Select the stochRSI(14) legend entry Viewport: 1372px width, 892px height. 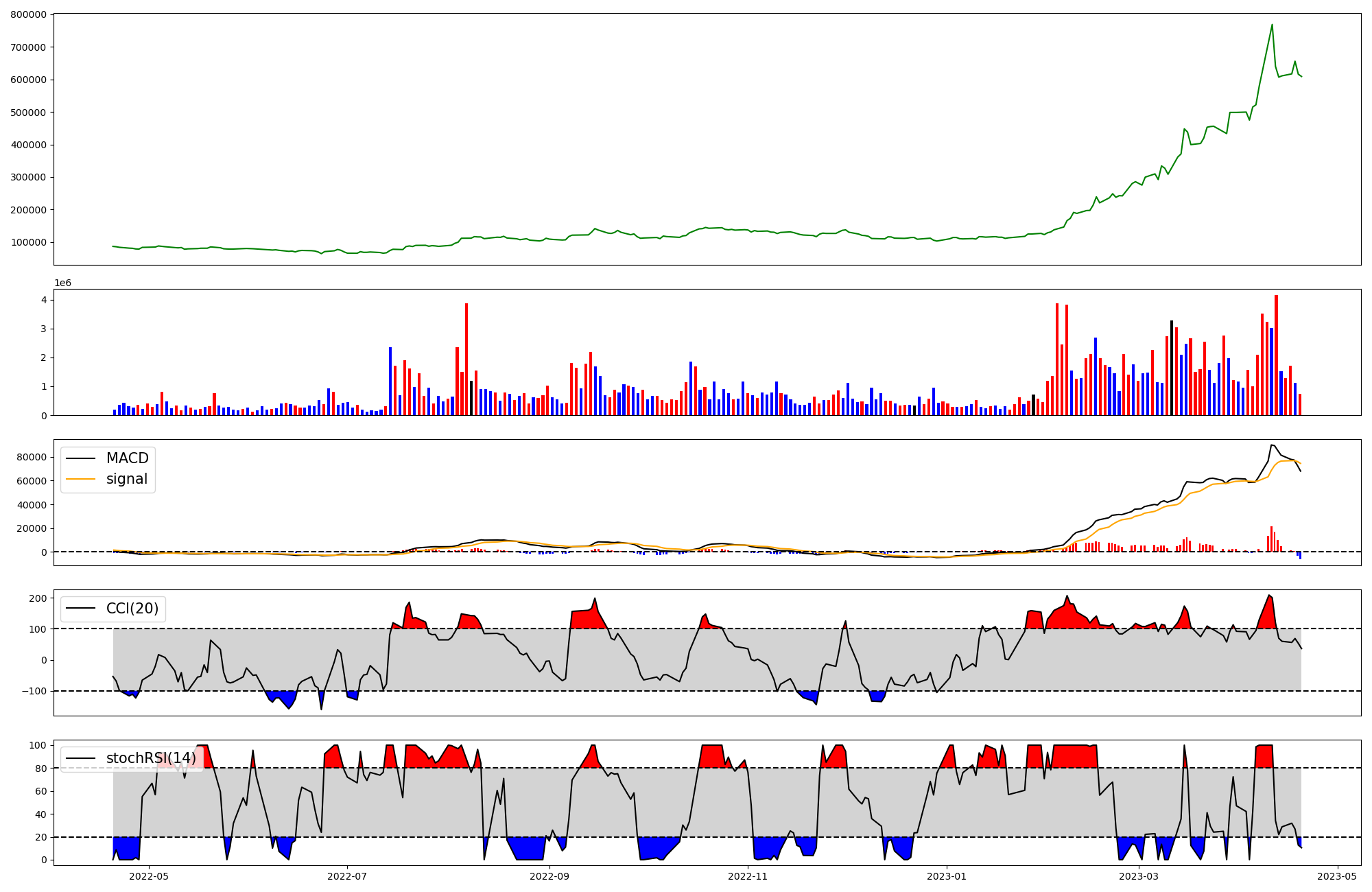[151, 758]
